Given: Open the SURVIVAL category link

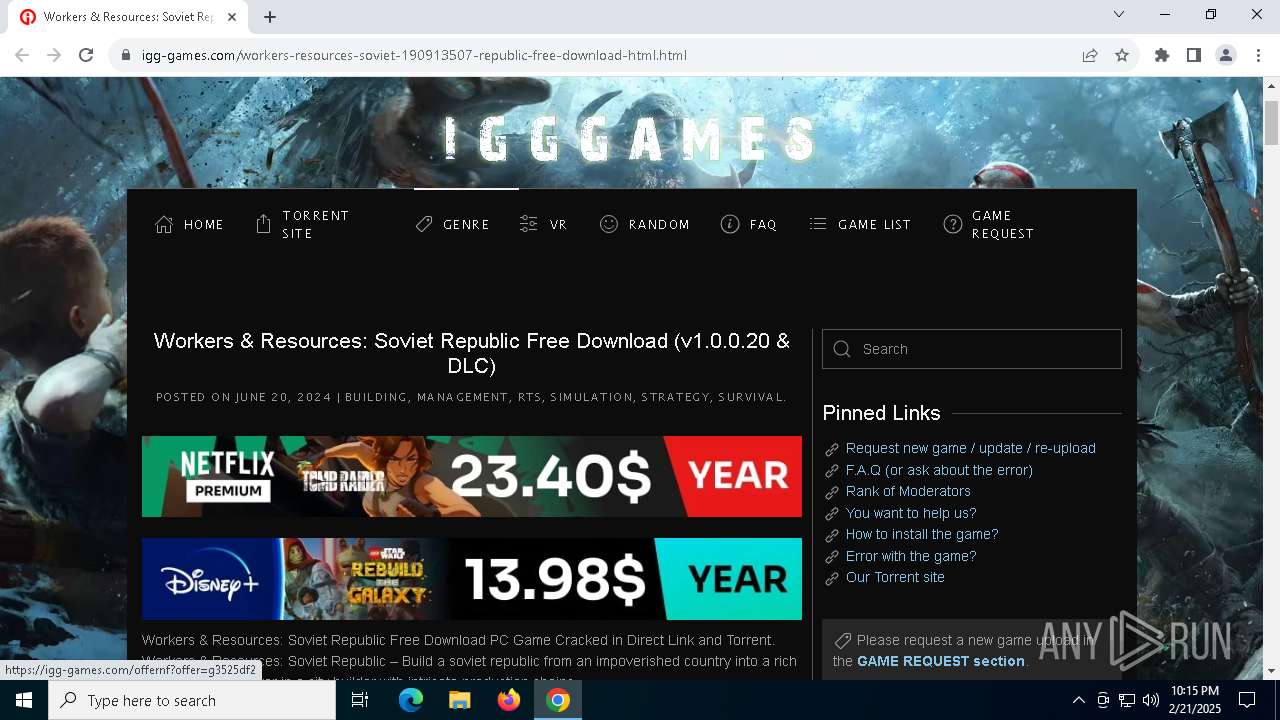Looking at the screenshot, I should pyautogui.click(x=751, y=397).
